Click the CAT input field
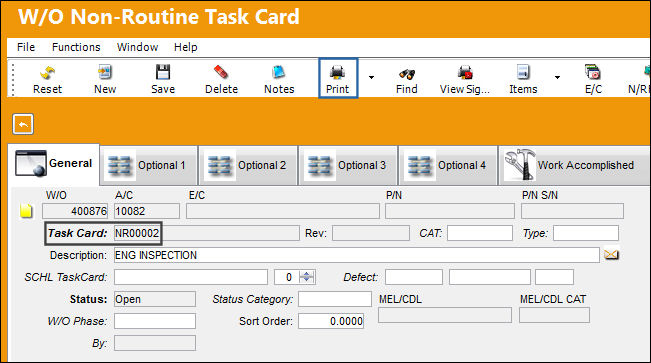The image size is (651, 363). point(480,233)
